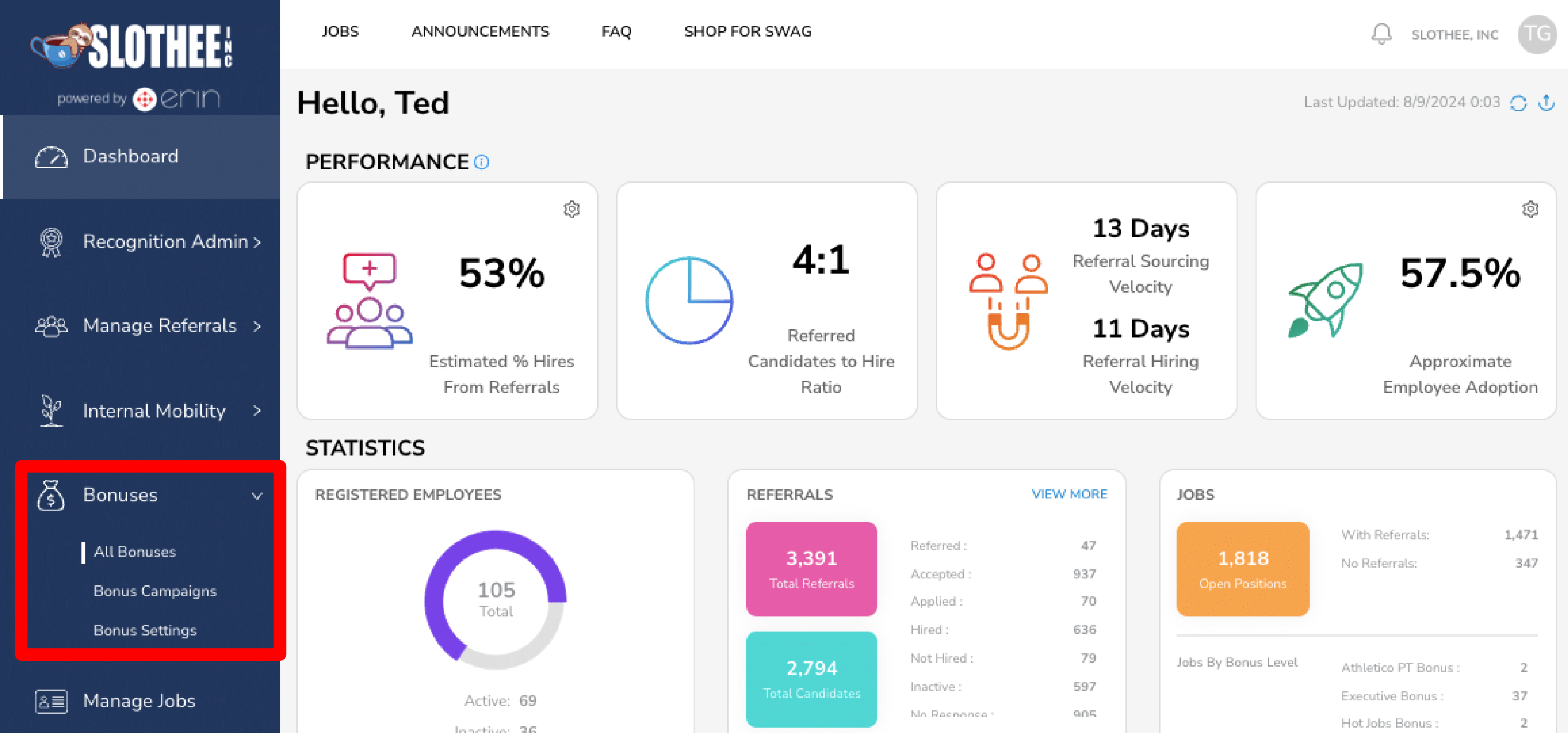
Task: Click the pink Total Referrals tile
Action: coord(811,569)
